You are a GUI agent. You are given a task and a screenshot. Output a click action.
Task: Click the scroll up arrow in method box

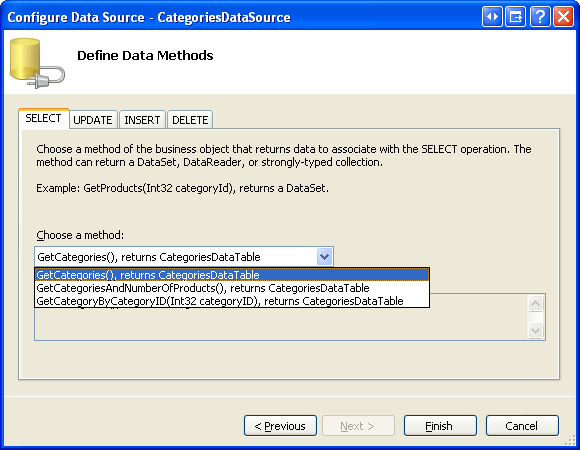click(x=536, y=304)
